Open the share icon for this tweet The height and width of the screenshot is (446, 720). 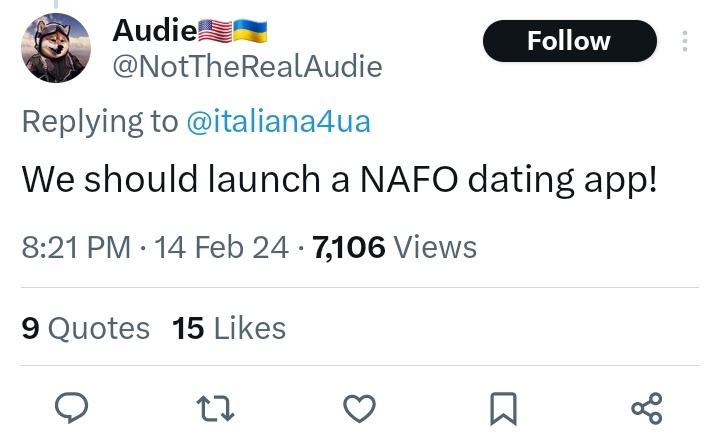(x=647, y=407)
